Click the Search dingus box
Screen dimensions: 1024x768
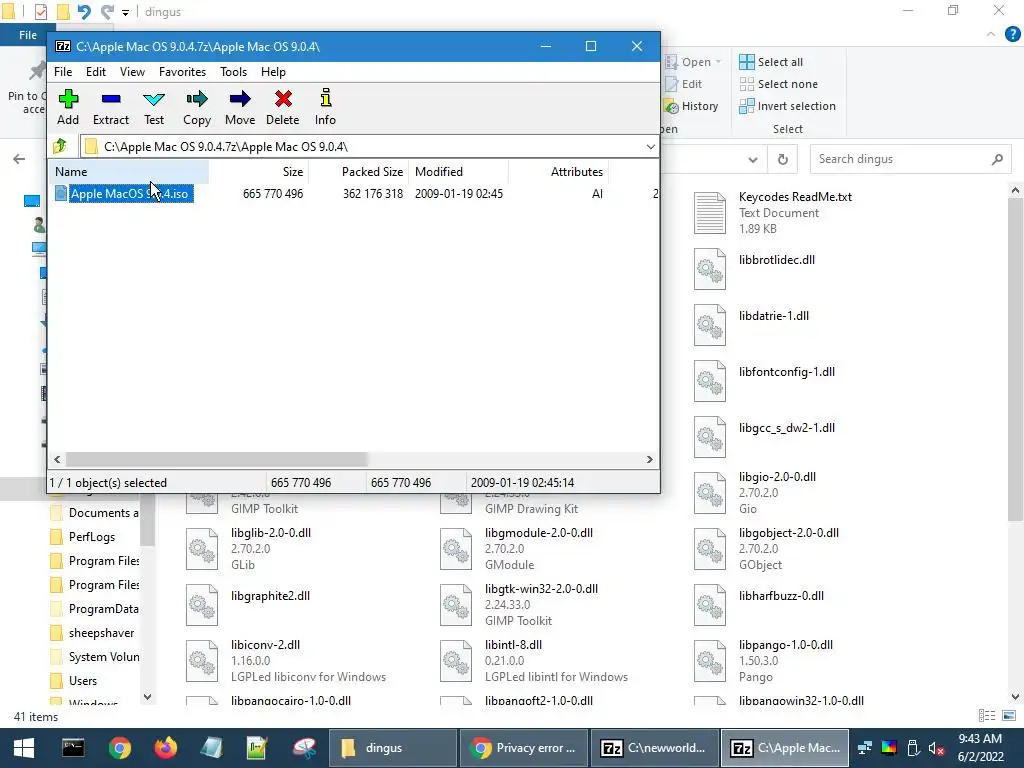point(910,159)
